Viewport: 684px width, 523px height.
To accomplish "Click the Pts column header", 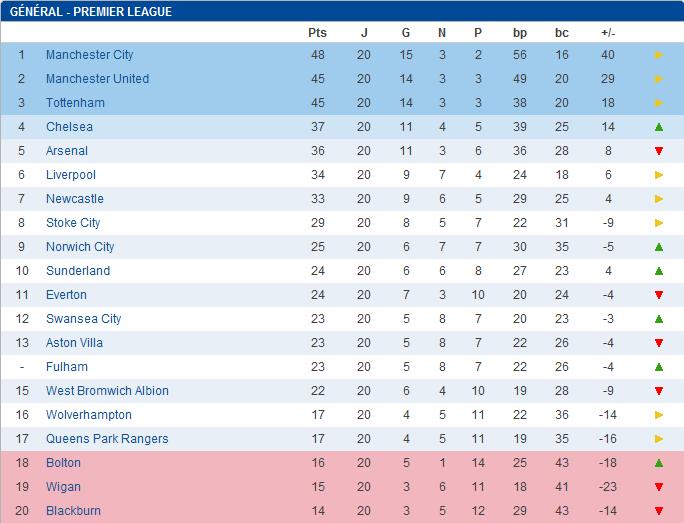I will click(317, 33).
